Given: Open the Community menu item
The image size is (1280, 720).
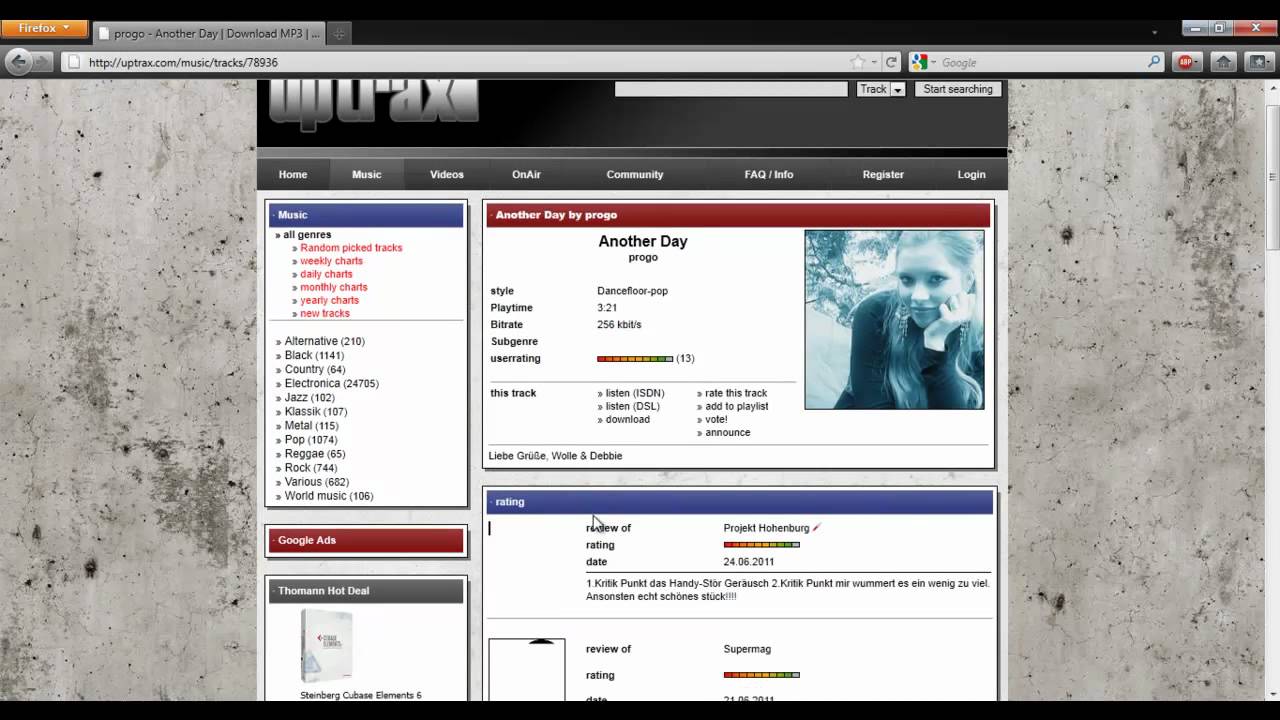Looking at the screenshot, I should click(635, 174).
